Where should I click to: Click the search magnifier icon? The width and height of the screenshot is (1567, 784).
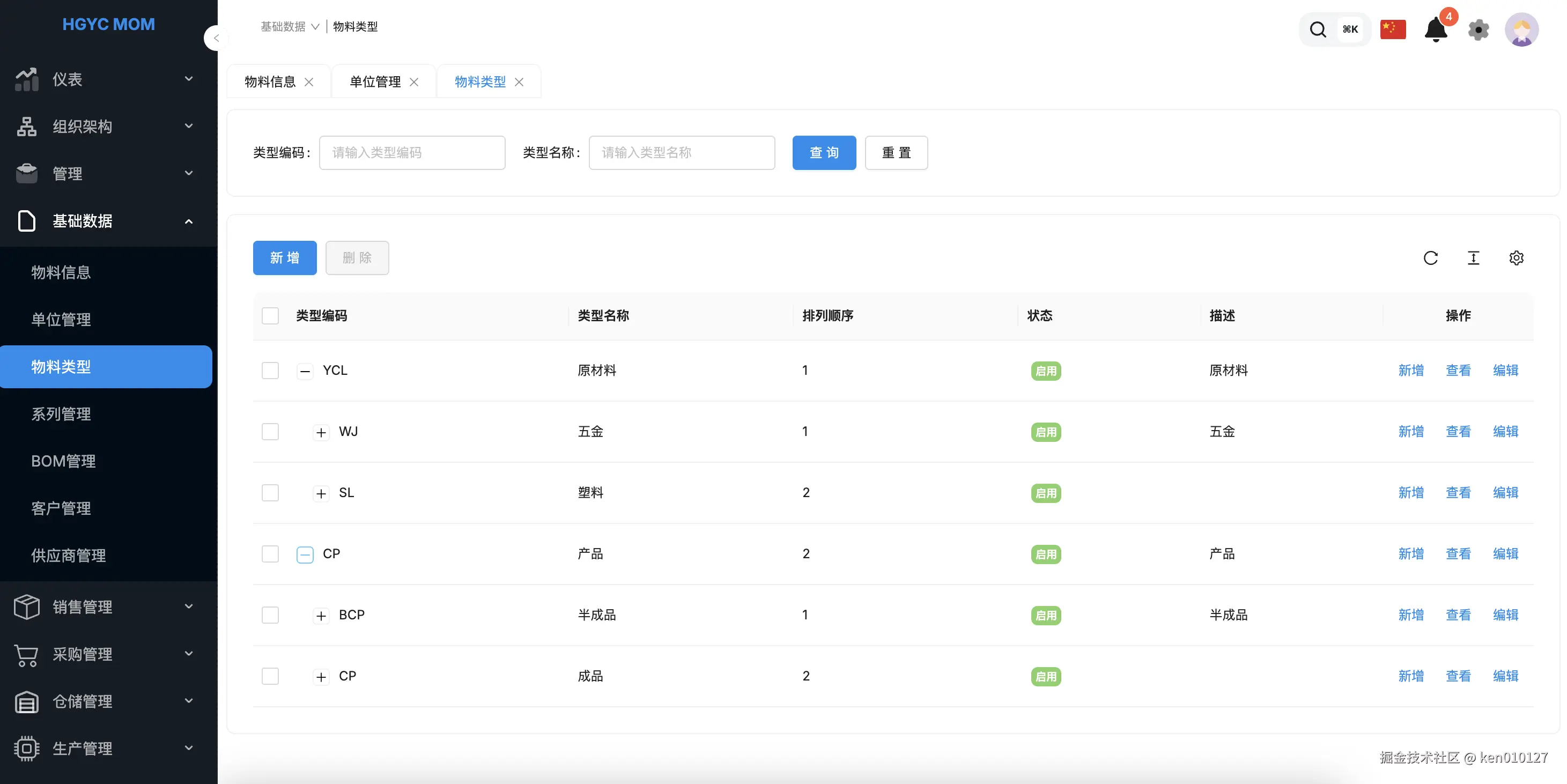coord(1318,29)
